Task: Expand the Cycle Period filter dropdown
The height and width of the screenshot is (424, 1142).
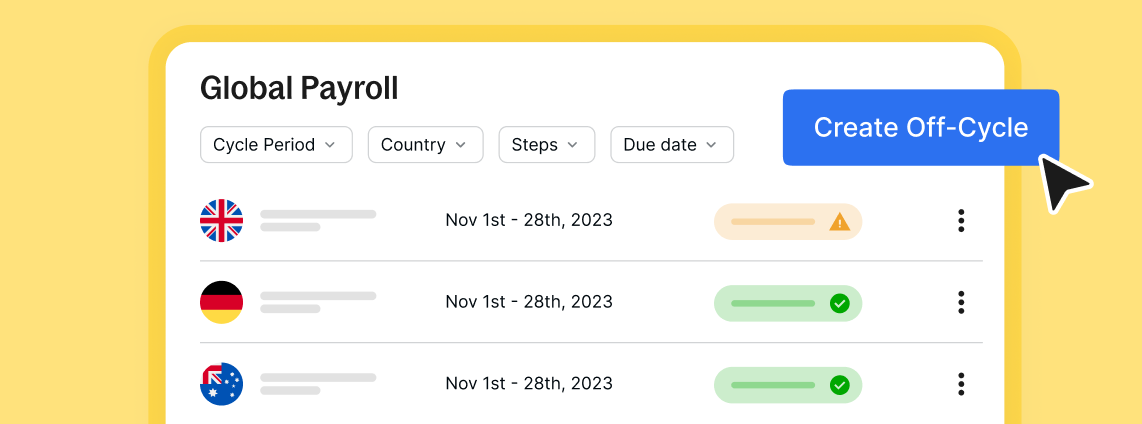Action: 276,145
